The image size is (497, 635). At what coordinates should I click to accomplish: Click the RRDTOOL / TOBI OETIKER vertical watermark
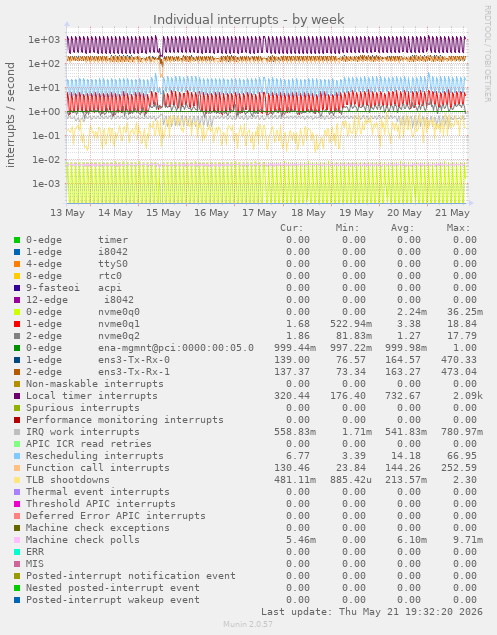[x=487, y=53]
